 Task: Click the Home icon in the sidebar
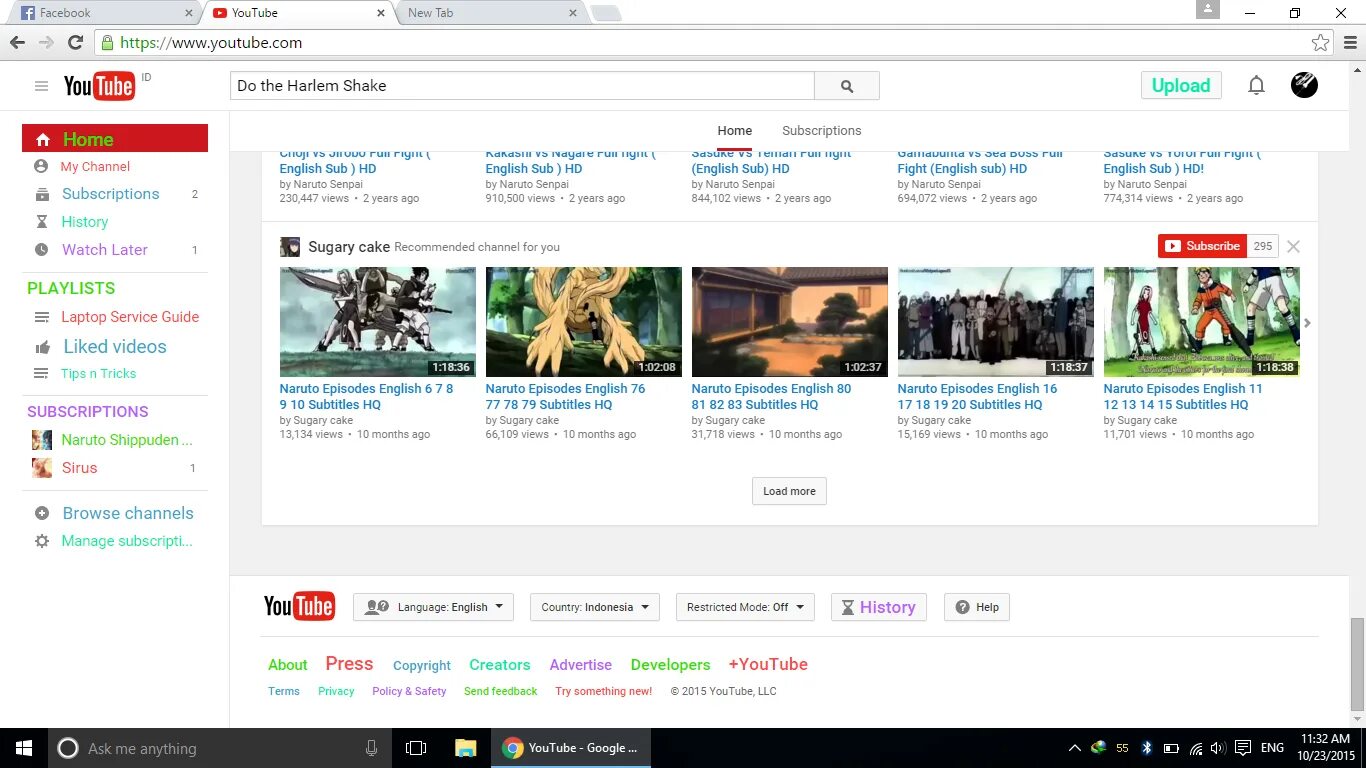(42, 140)
